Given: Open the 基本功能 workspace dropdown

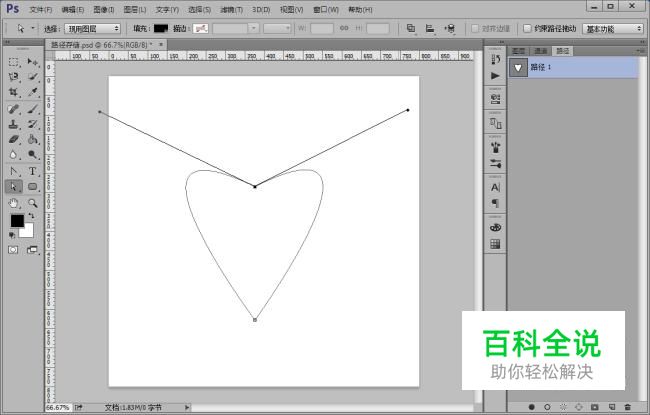Looking at the screenshot, I should click(x=613, y=29).
